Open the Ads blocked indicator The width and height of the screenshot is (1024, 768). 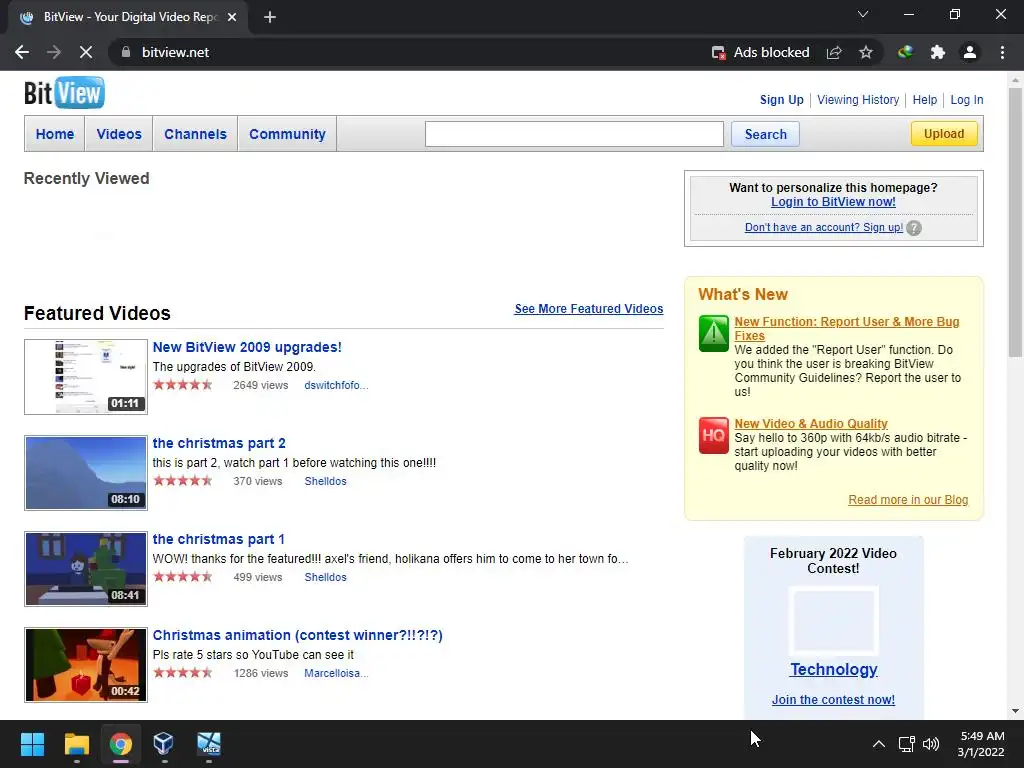(x=760, y=52)
